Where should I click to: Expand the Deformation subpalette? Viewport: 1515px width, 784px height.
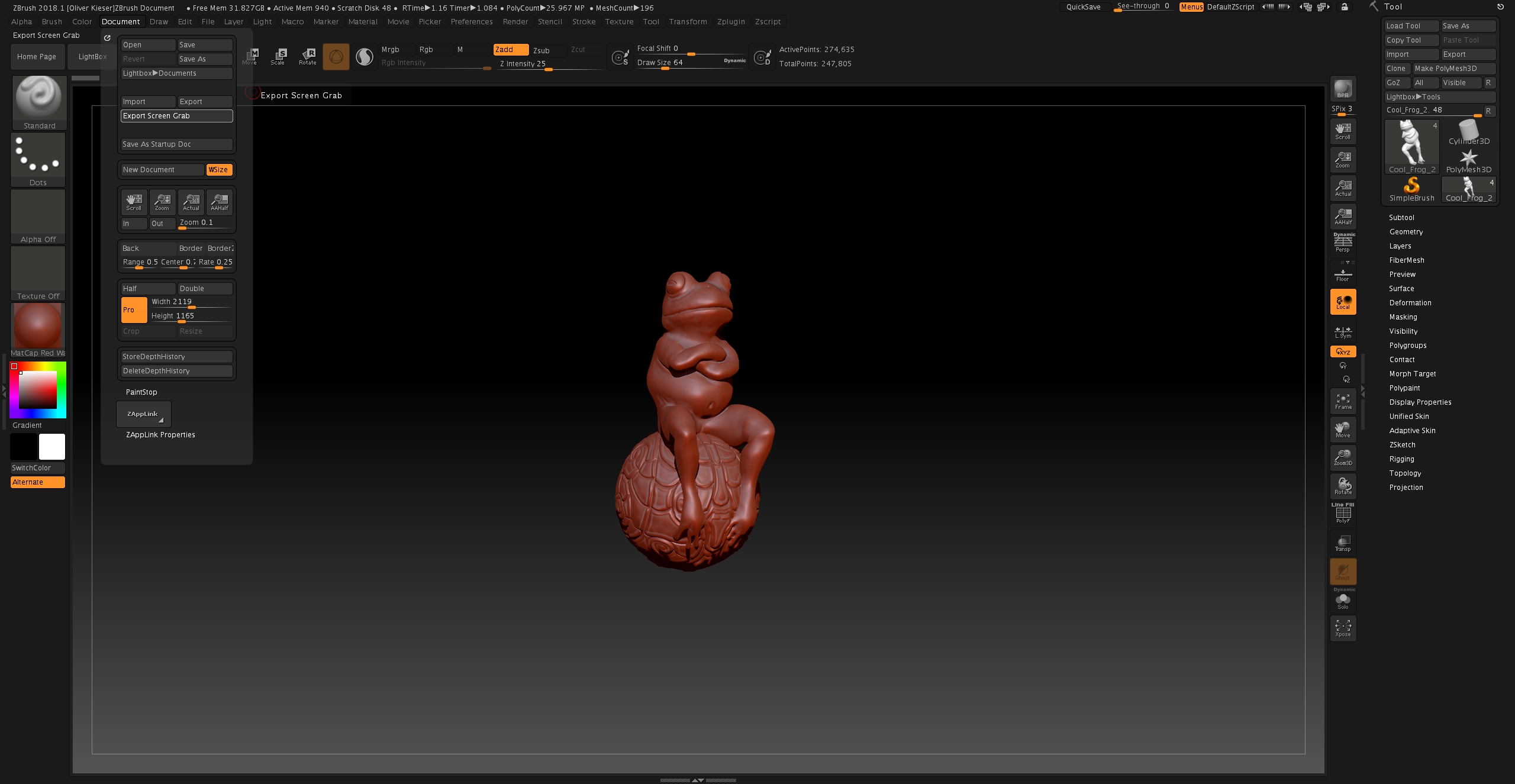click(1410, 303)
